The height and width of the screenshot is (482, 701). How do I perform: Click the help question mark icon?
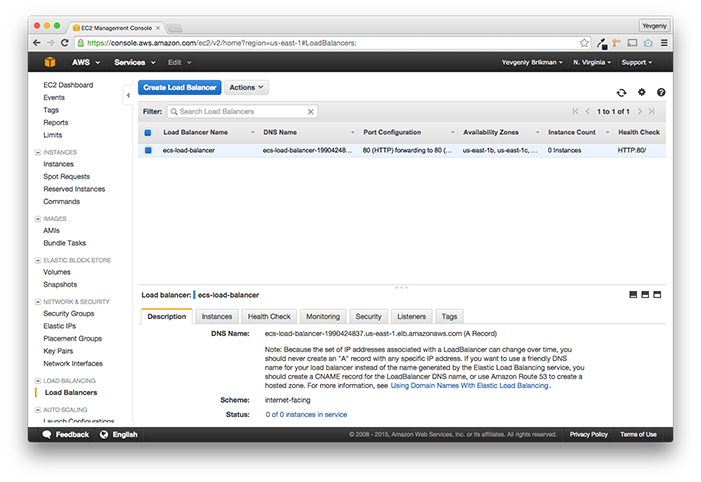click(x=661, y=92)
